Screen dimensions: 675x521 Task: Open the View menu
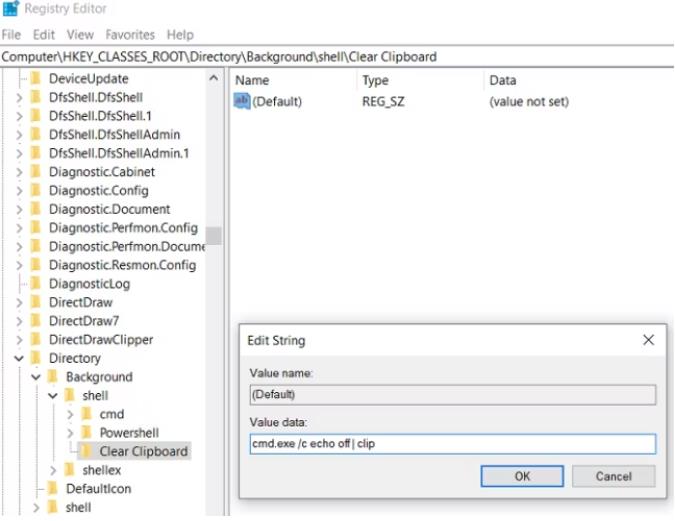point(80,34)
